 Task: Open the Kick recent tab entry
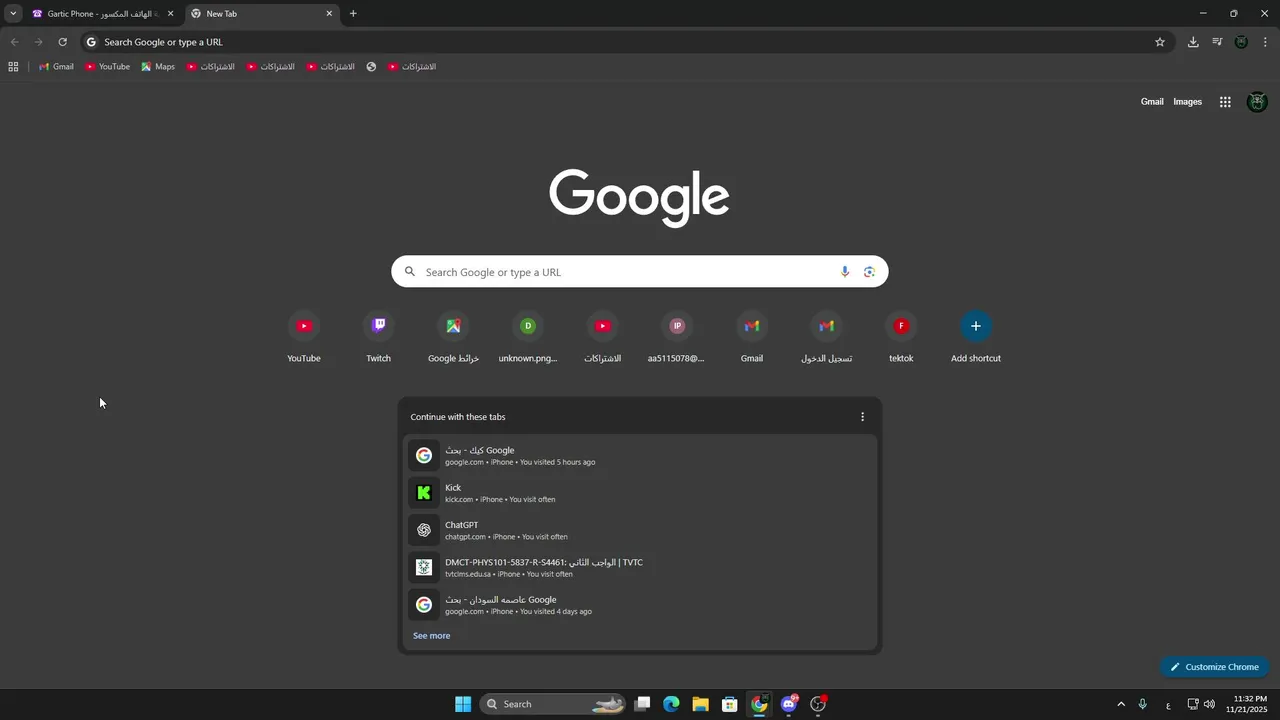640,493
